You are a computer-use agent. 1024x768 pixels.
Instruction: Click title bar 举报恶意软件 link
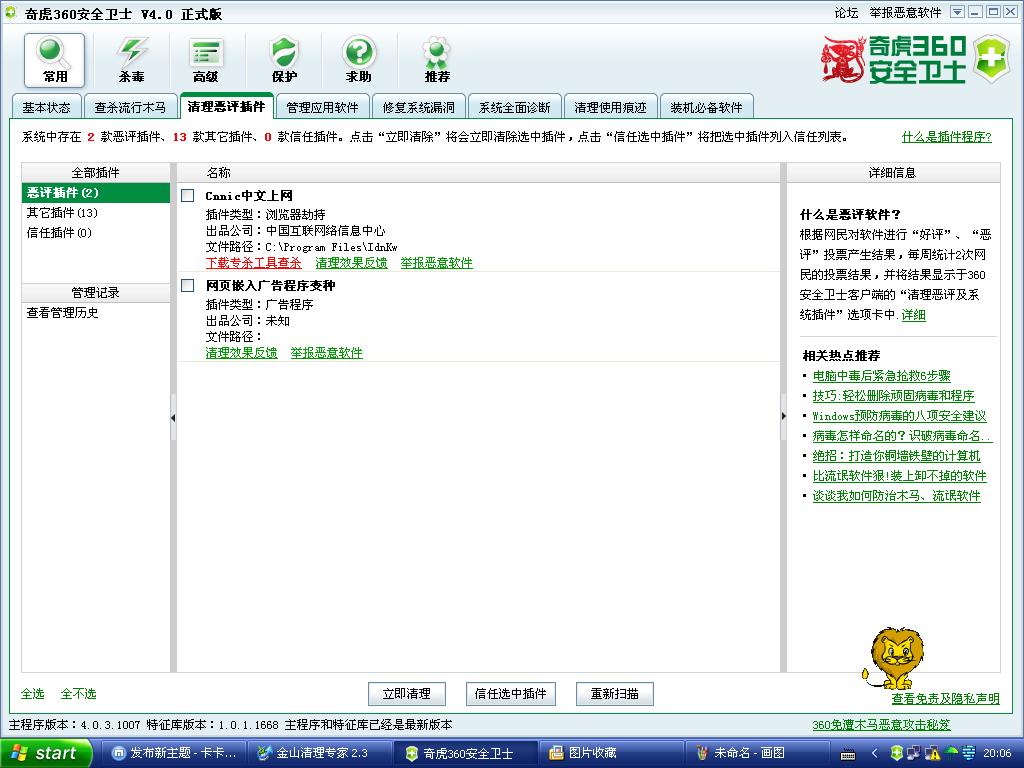point(905,13)
